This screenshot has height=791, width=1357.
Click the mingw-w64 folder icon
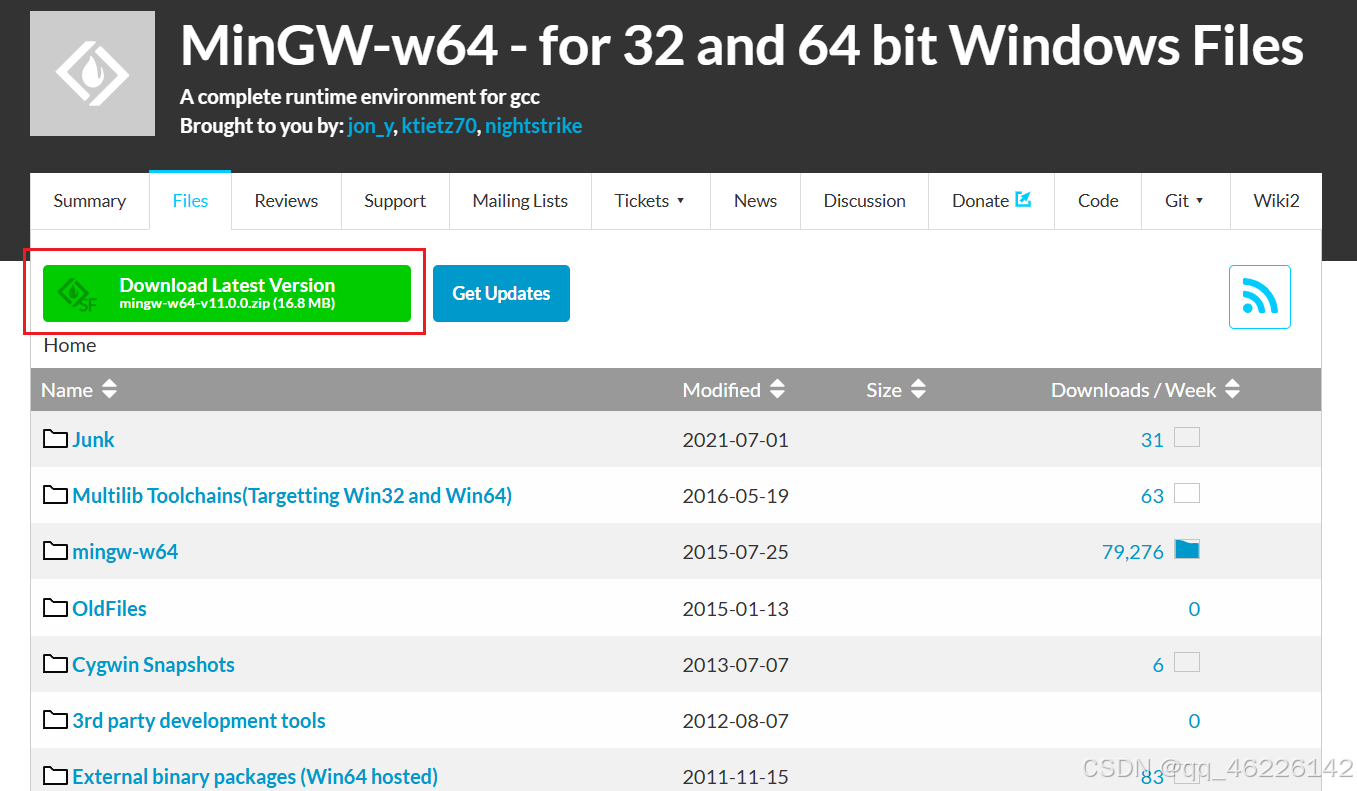click(55, 551)
